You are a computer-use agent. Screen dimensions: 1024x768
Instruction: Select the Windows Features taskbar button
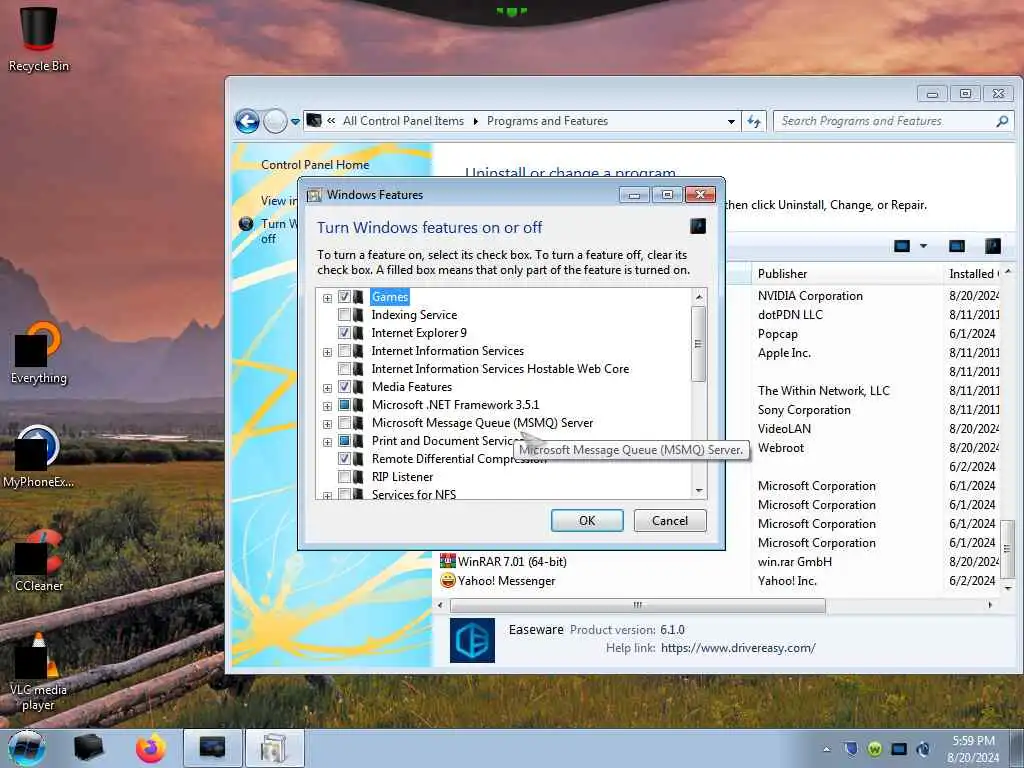(274, 748)
